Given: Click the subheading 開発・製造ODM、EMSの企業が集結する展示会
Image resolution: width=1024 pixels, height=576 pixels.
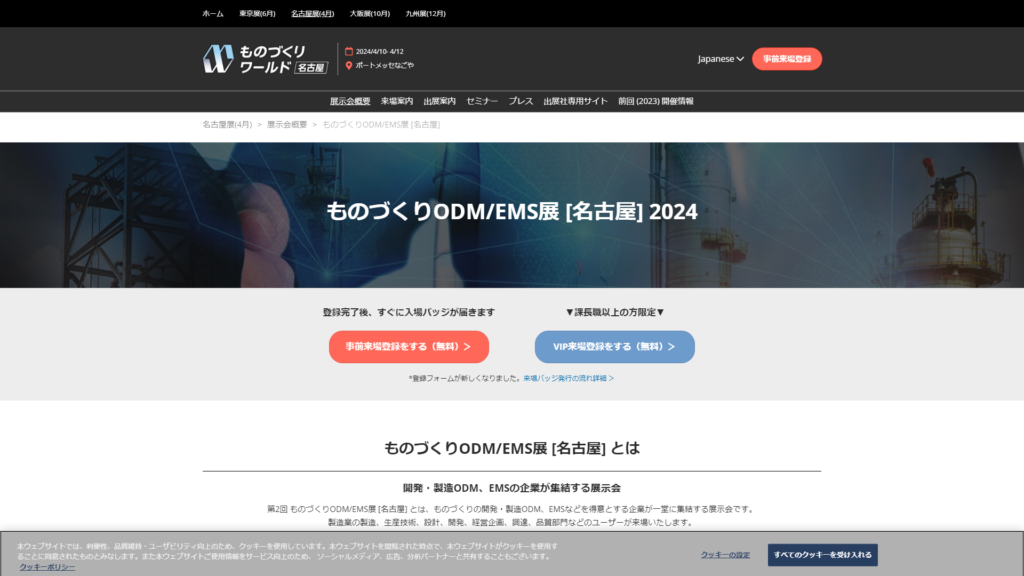Looking at the screenshot, I should click(512, 488).
